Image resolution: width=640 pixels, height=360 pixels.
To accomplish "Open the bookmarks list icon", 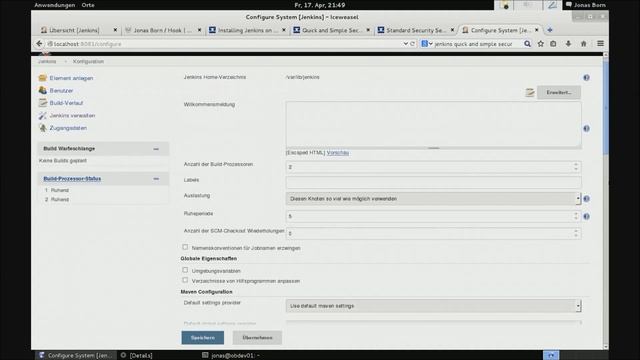I will coord(553,44).
